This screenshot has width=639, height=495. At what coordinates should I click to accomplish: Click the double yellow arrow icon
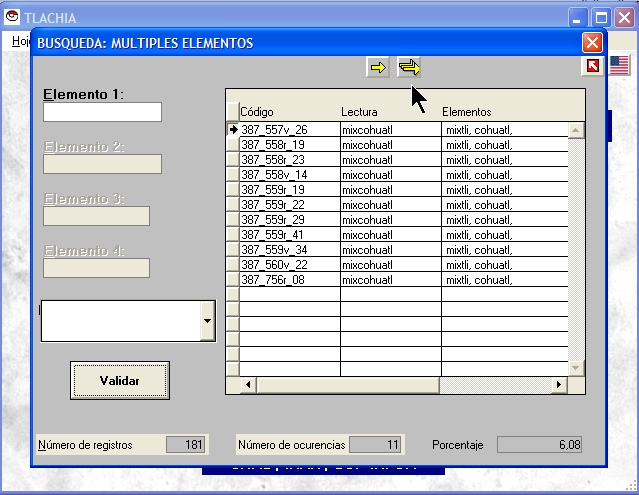point(409,67)
